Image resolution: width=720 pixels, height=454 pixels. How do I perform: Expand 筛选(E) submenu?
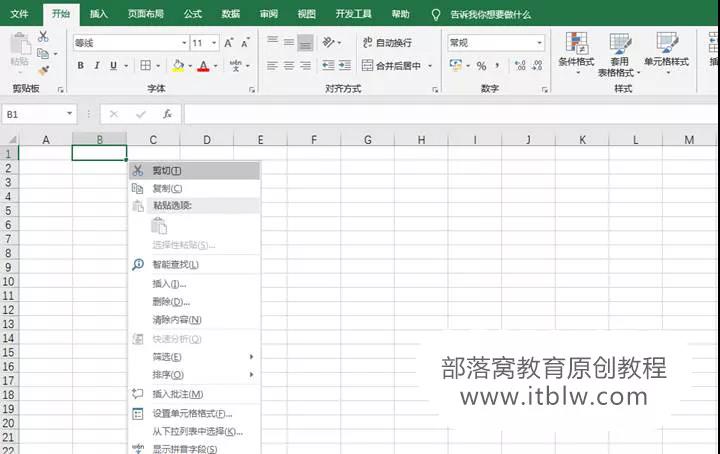(195, 357)
